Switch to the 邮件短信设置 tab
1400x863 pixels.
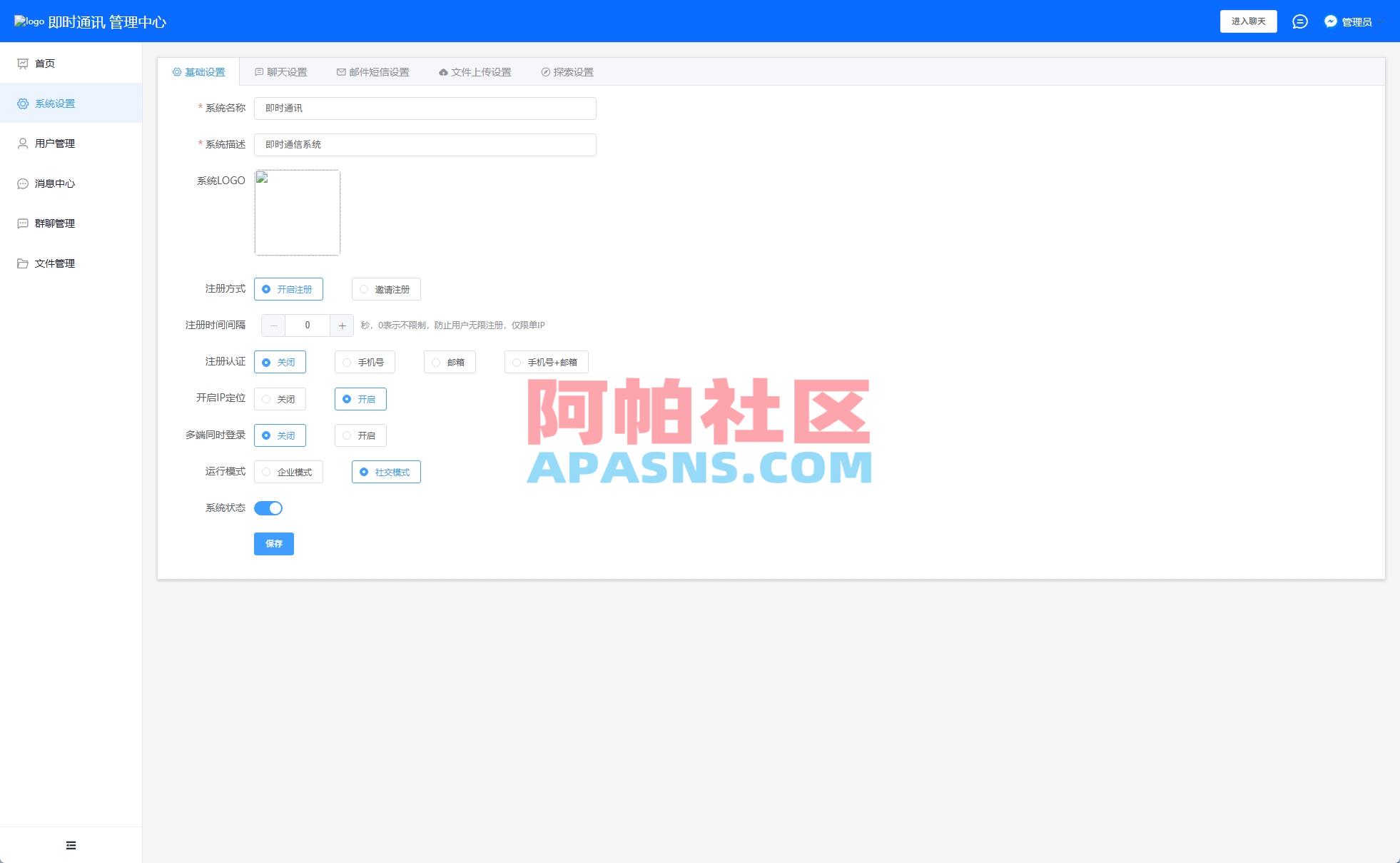[373, 72]
